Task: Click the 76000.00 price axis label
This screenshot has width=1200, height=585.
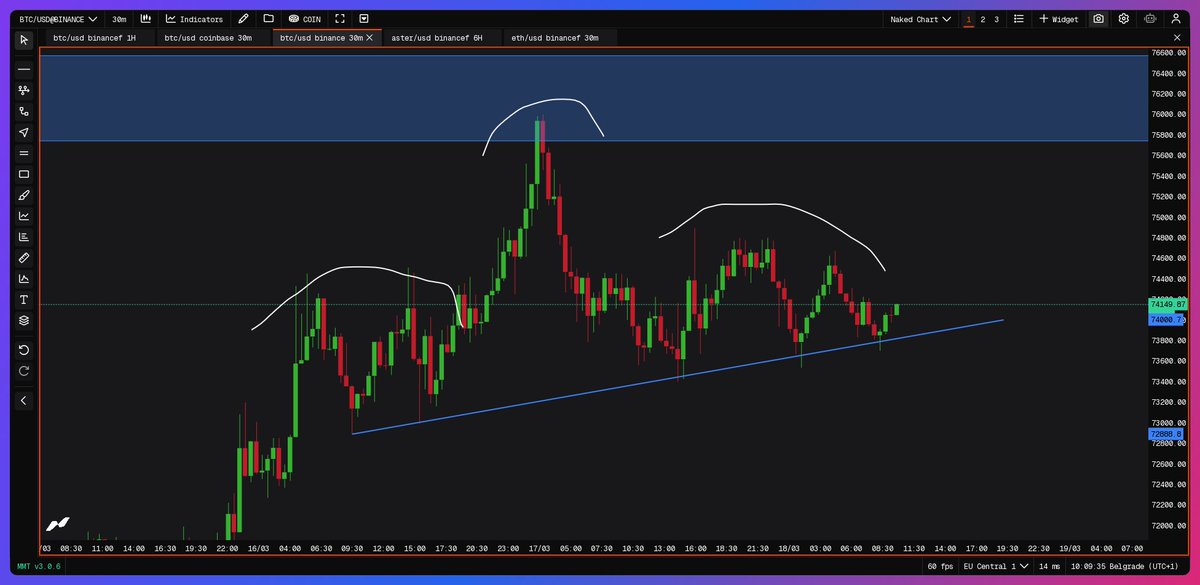Action: click(1167, 114)
